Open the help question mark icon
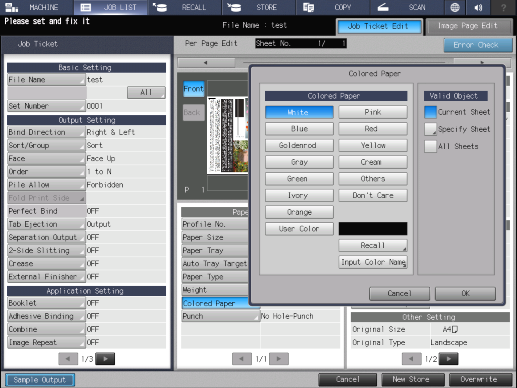The image size is (517, 388). pos(503,7)
